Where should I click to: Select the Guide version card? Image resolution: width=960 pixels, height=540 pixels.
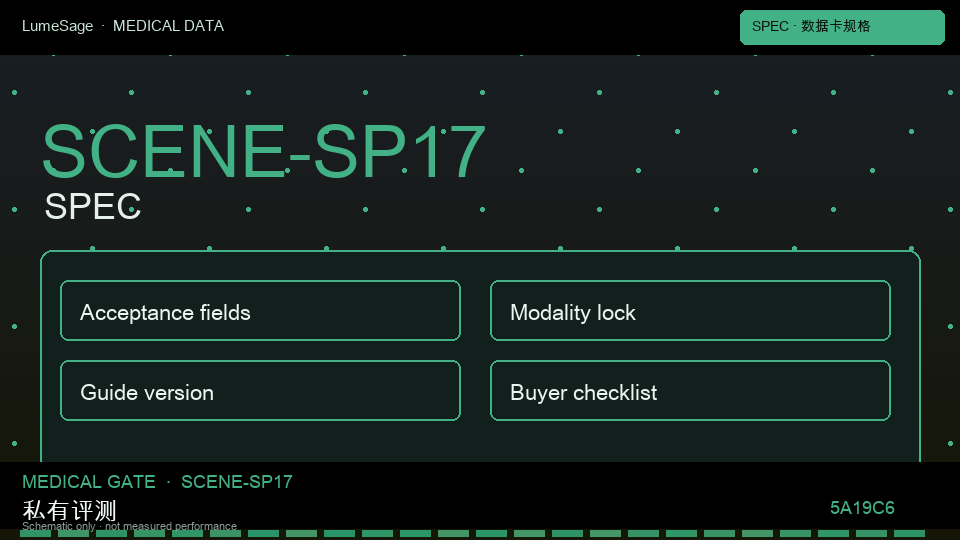pyautogui.click(x=260, y=391)
